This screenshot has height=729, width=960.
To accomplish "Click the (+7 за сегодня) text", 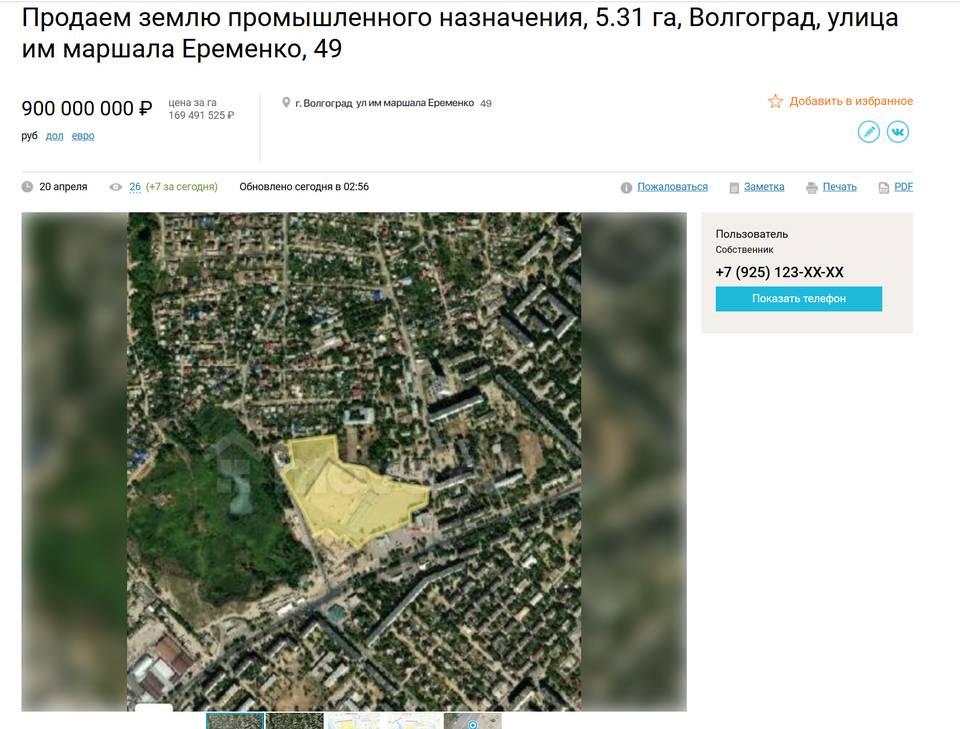I will click(182, 187).
